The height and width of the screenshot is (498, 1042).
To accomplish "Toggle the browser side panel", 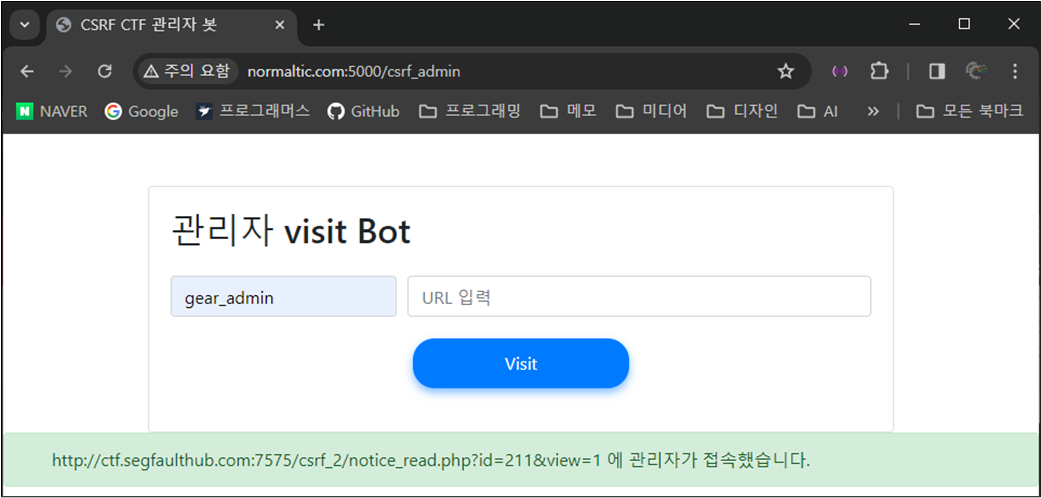I will (x=937, y=72).
